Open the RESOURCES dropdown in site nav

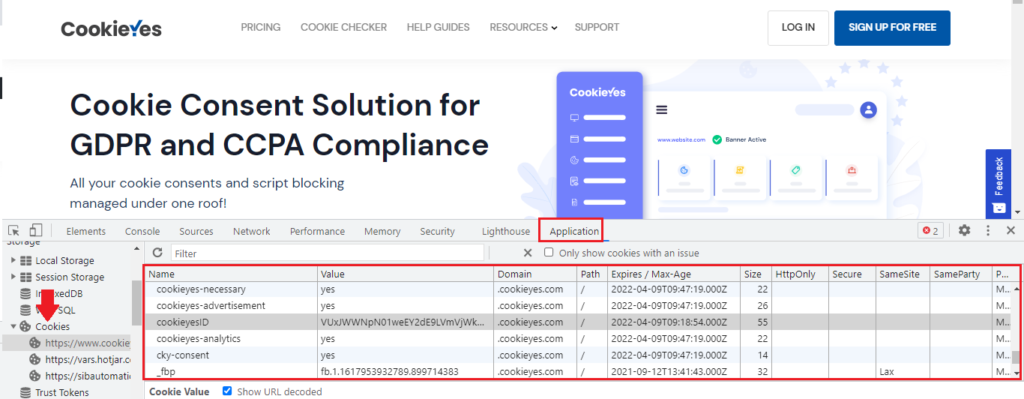pyautogui.click(x=524, y=27)
